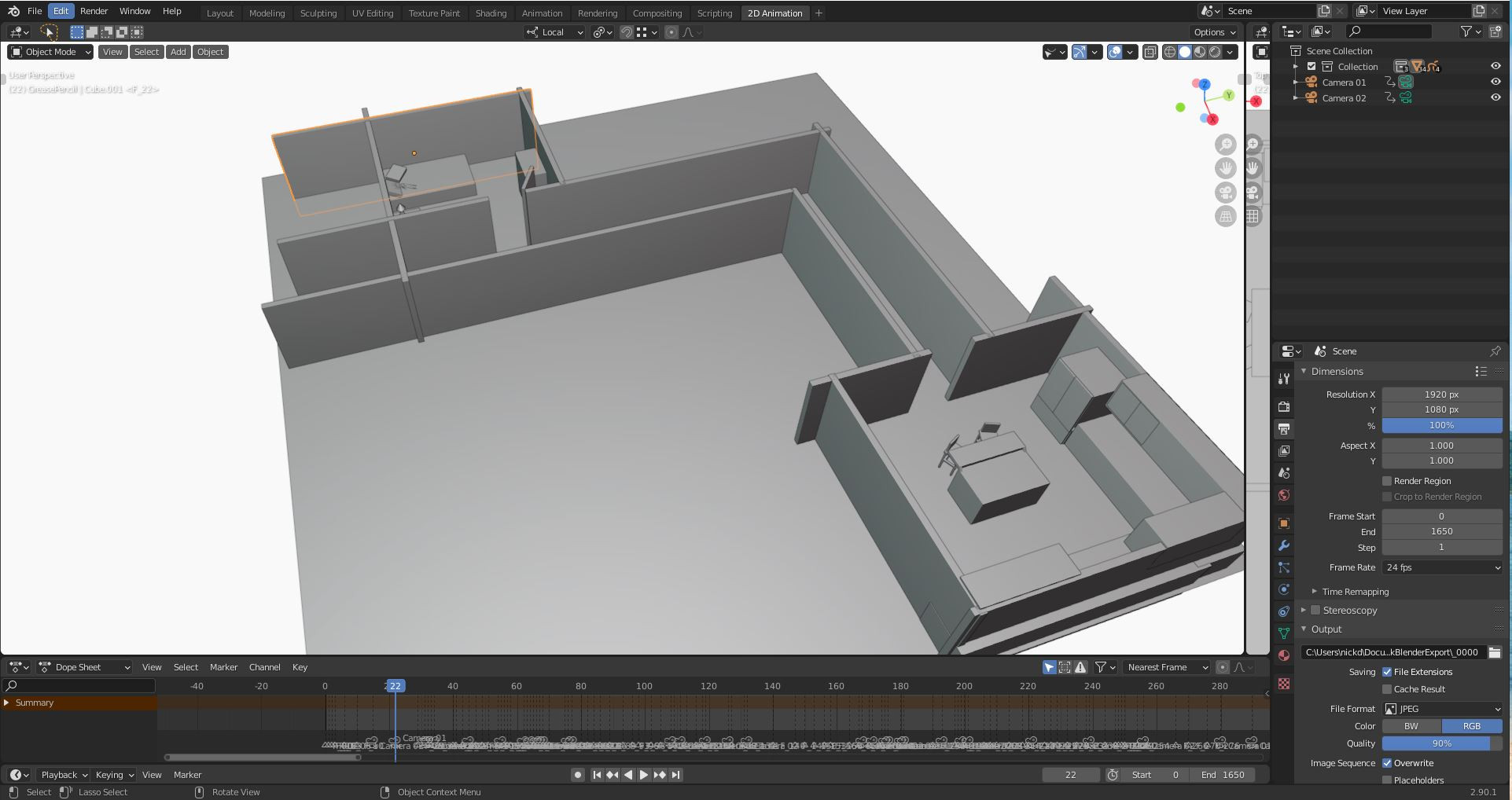Open the Object Mode dropdown
1512x800 pixels.
point(50,52)
